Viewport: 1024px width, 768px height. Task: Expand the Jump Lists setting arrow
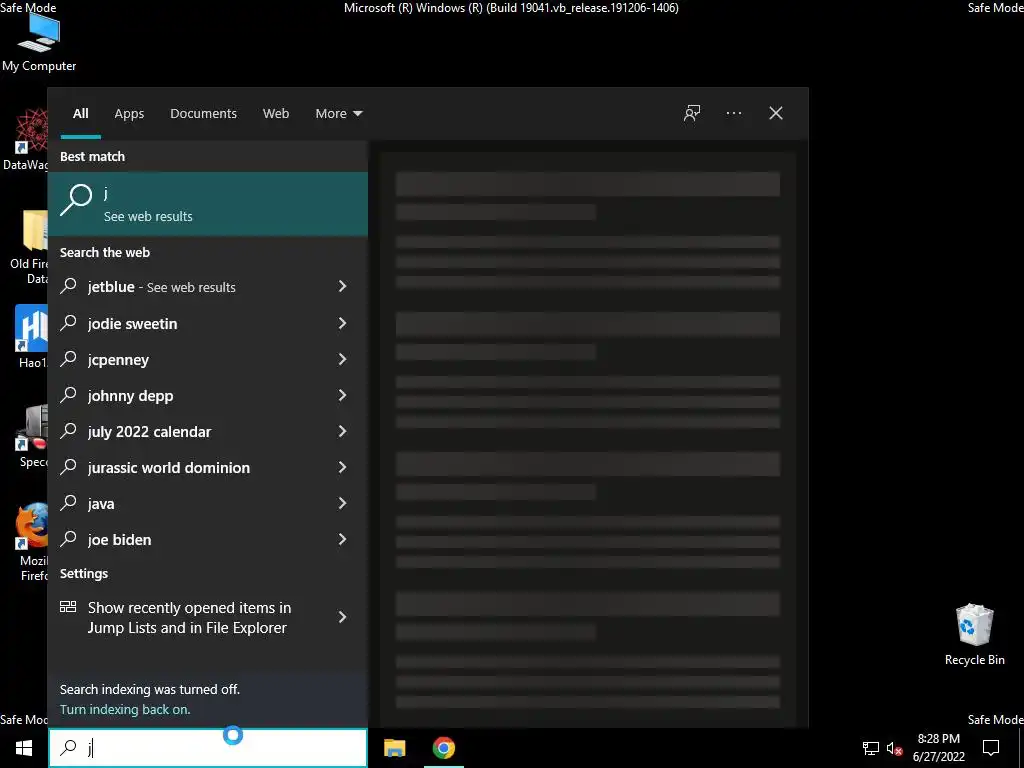(342, 616)
